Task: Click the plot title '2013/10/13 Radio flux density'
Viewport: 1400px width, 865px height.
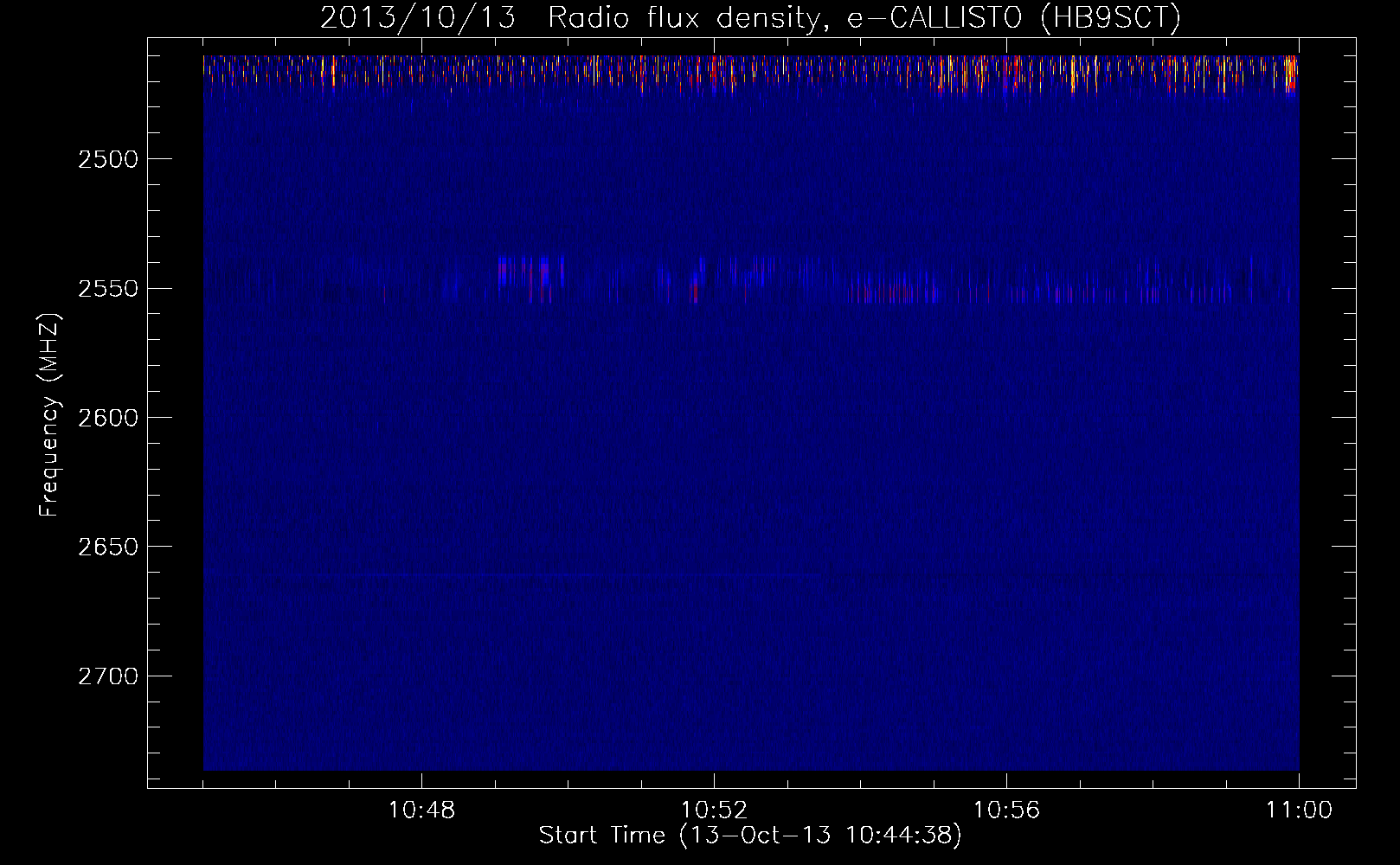Action: point(750,18)
